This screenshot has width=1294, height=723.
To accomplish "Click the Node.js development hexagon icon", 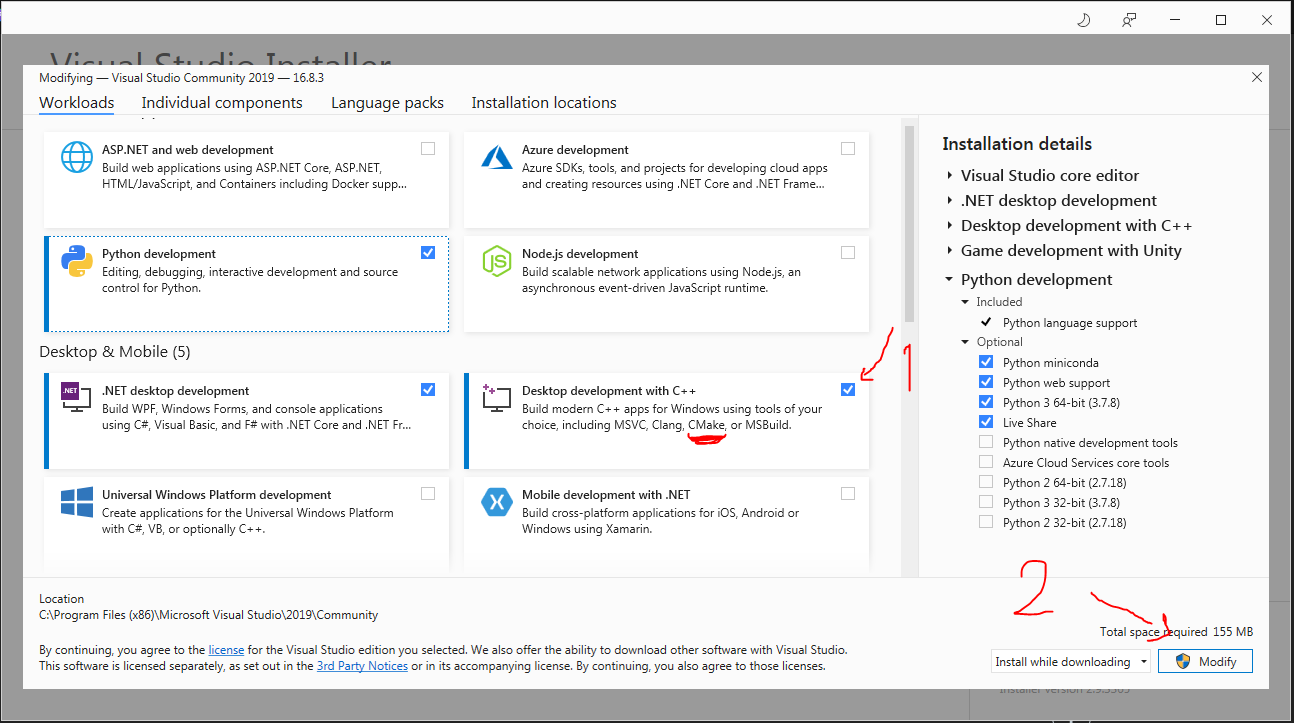I will pyautogui.click(x=497, y=261).
